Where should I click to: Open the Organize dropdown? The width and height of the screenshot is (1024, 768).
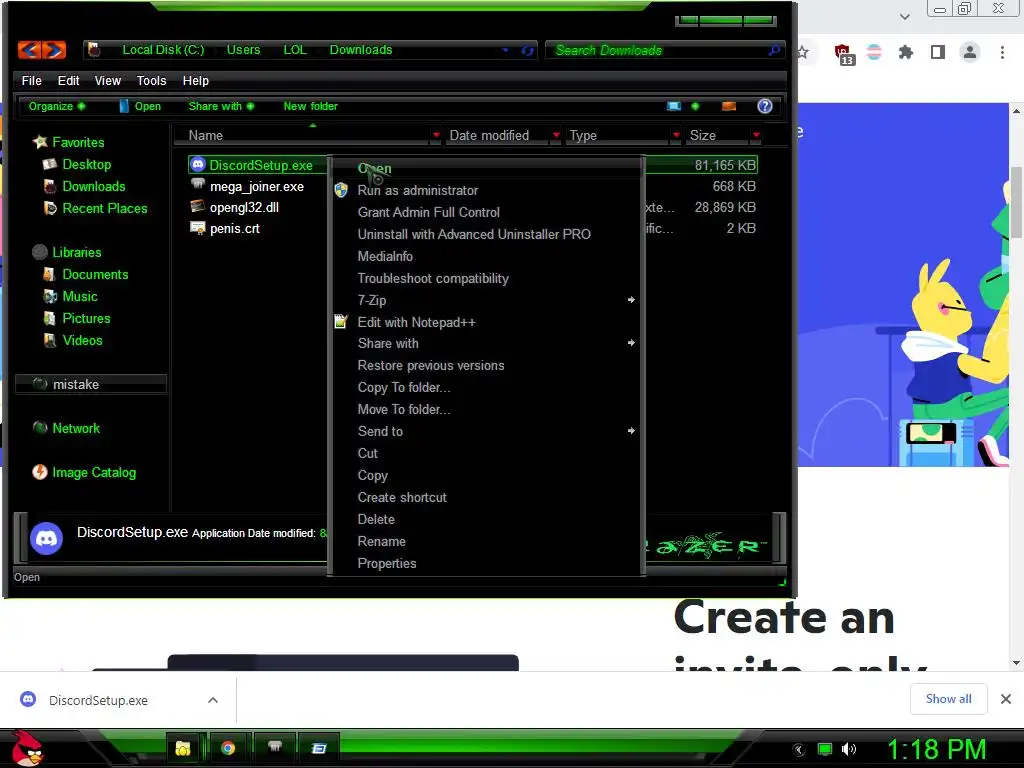(56, 106)
